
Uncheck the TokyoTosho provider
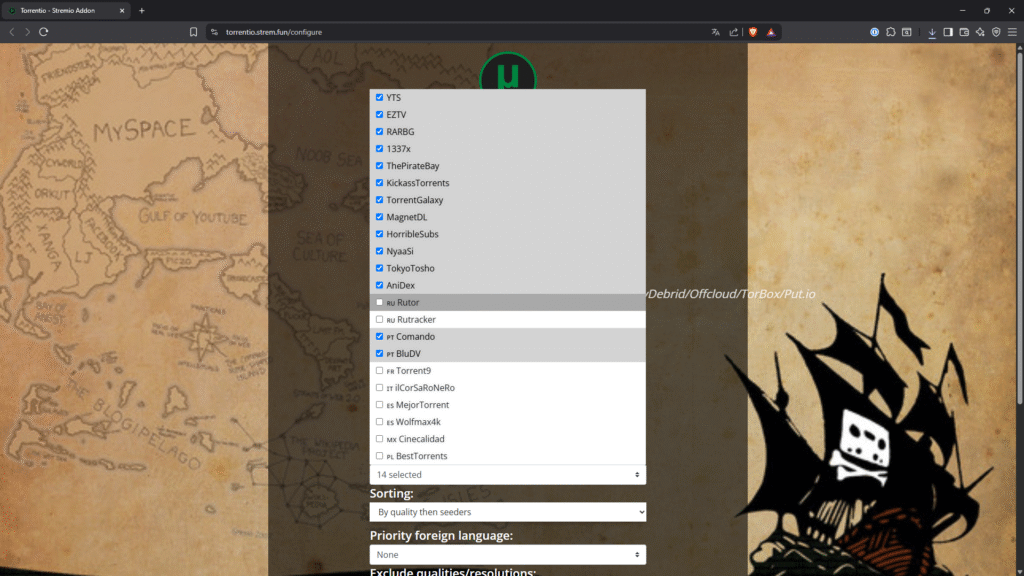coord(379,268)
